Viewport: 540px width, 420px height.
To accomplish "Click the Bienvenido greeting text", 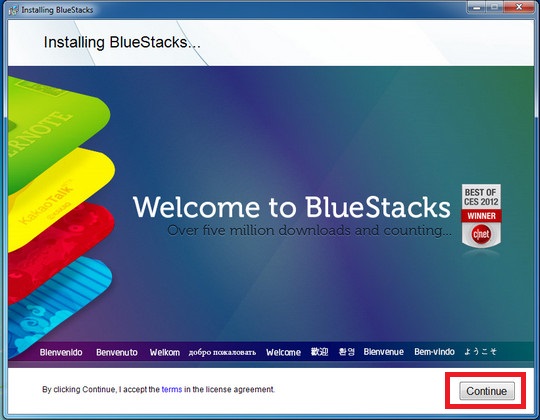I will (x=61, y=352).
